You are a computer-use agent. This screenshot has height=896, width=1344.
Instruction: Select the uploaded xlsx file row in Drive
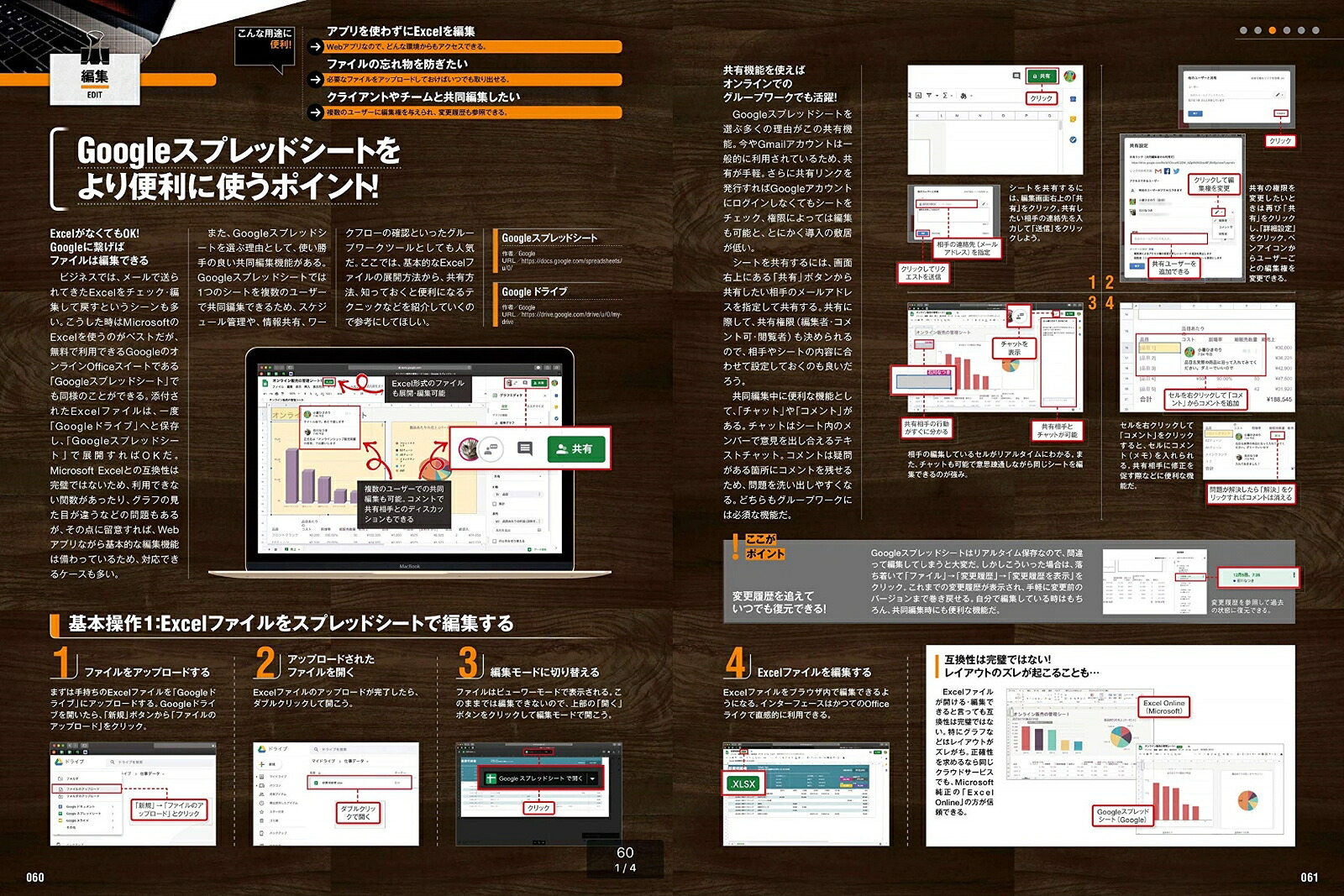(360, 783)
